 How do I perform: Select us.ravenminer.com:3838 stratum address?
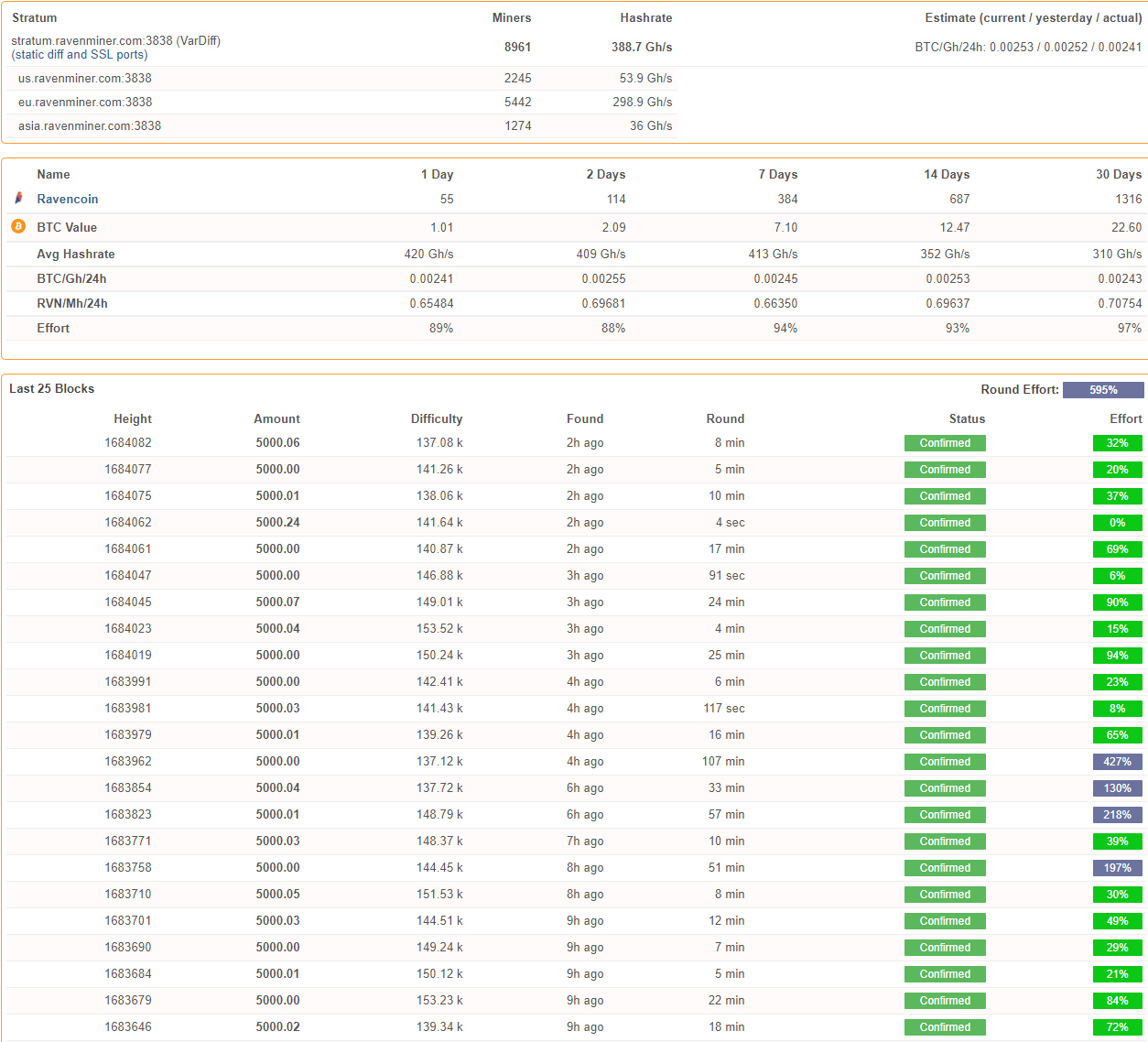click(85, 78)
